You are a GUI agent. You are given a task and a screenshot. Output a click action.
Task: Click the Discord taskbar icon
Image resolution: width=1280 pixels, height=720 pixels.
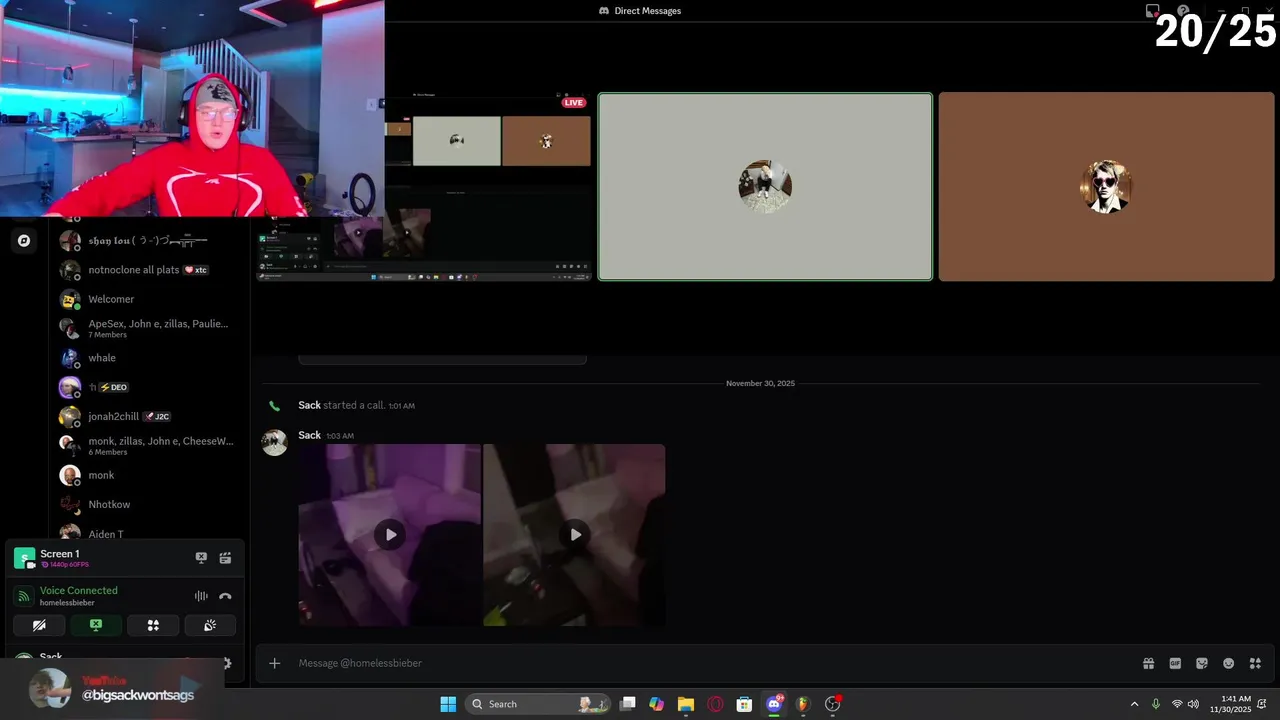pos(774,704)
